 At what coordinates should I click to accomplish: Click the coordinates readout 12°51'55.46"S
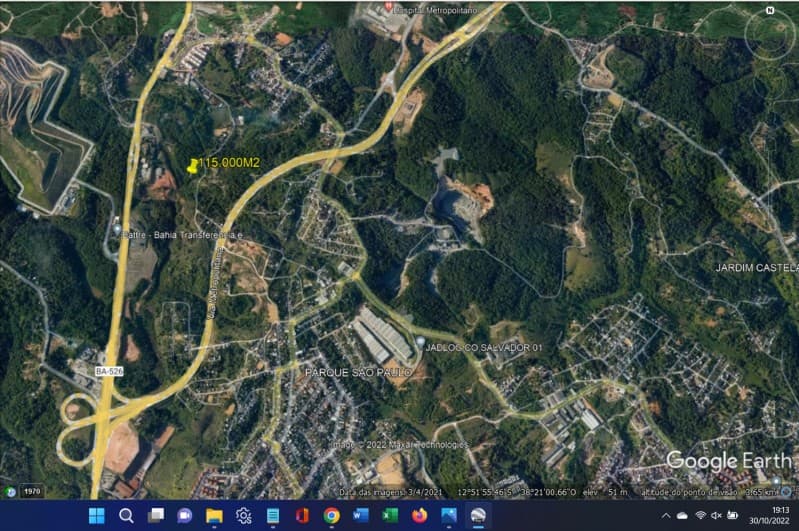coord(484,492)
